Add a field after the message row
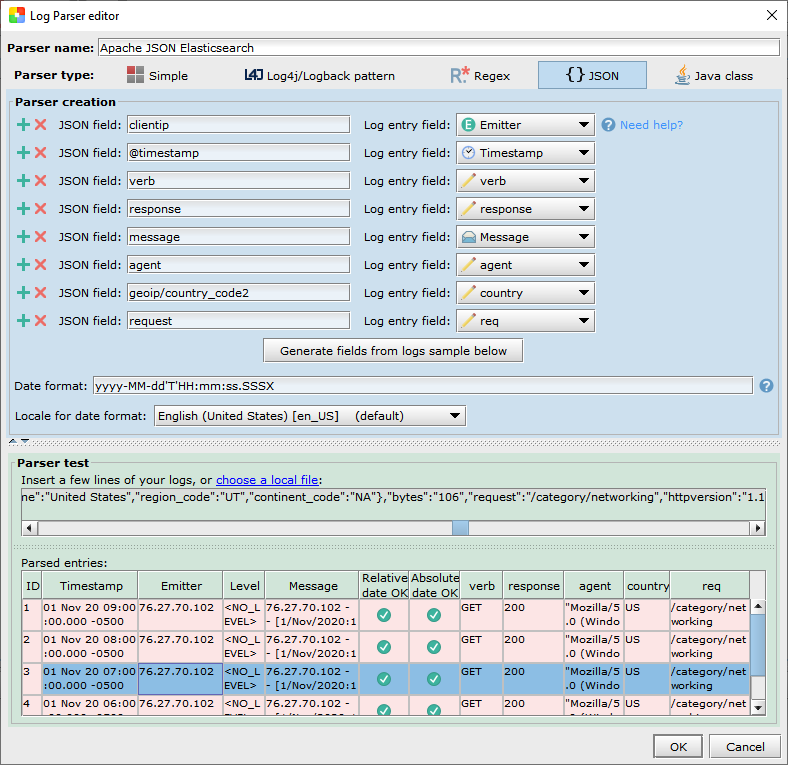 [24, 237]
